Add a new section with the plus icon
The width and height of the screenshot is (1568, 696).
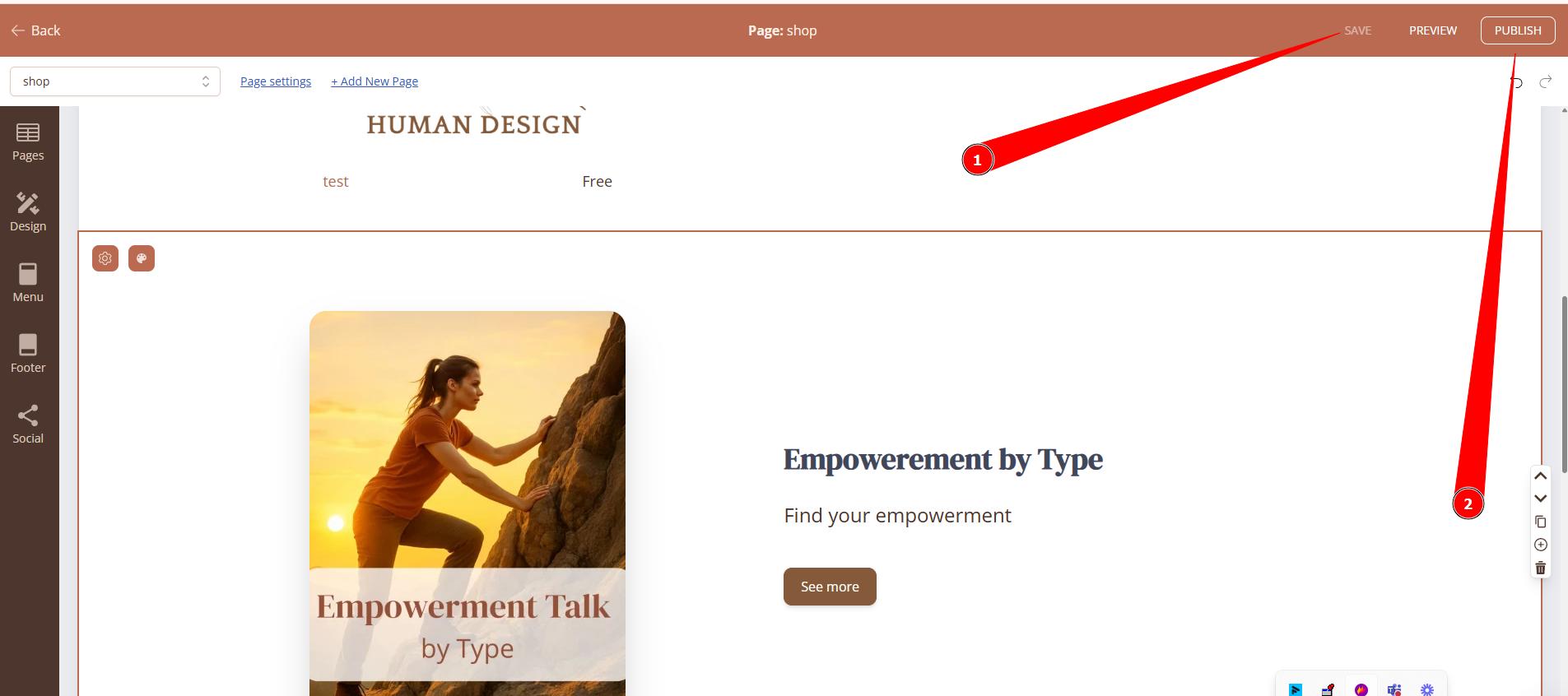coord(1541,545)
